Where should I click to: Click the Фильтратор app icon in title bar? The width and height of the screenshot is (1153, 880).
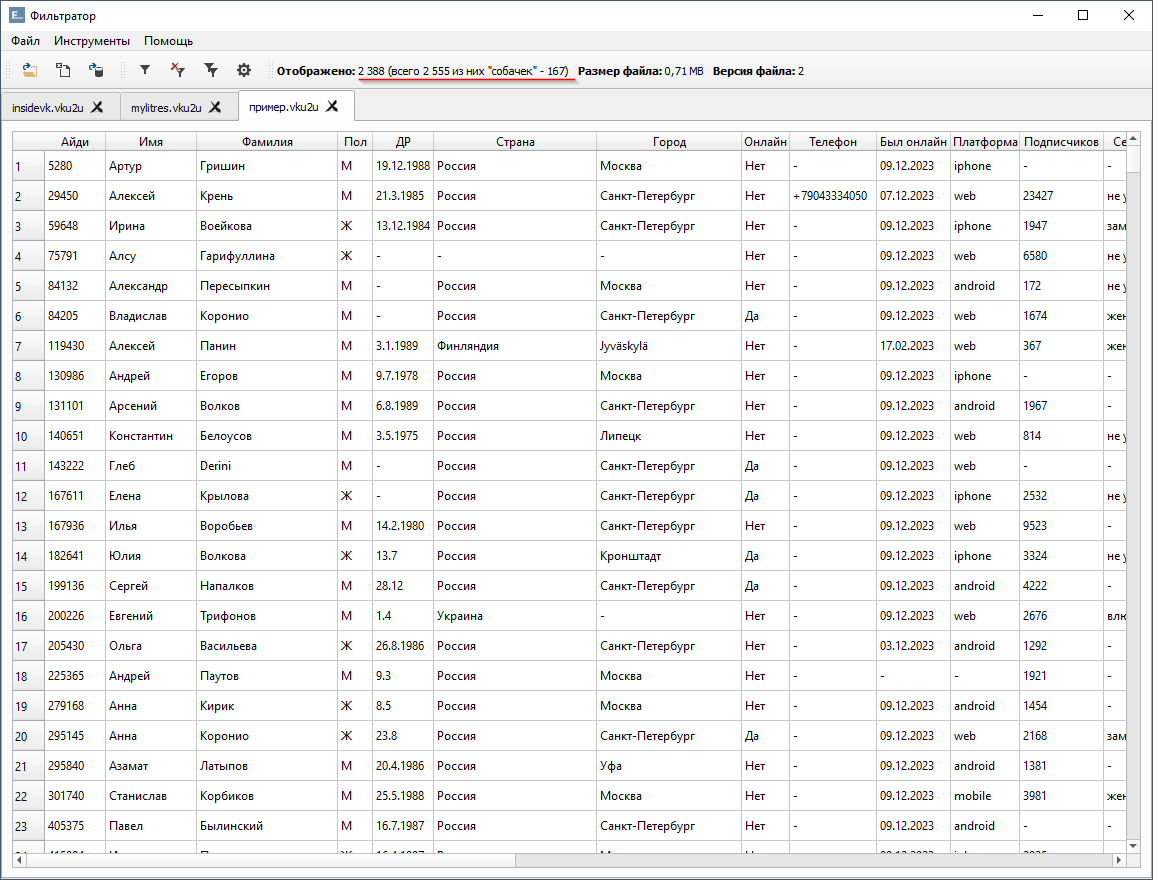(16, 15)
